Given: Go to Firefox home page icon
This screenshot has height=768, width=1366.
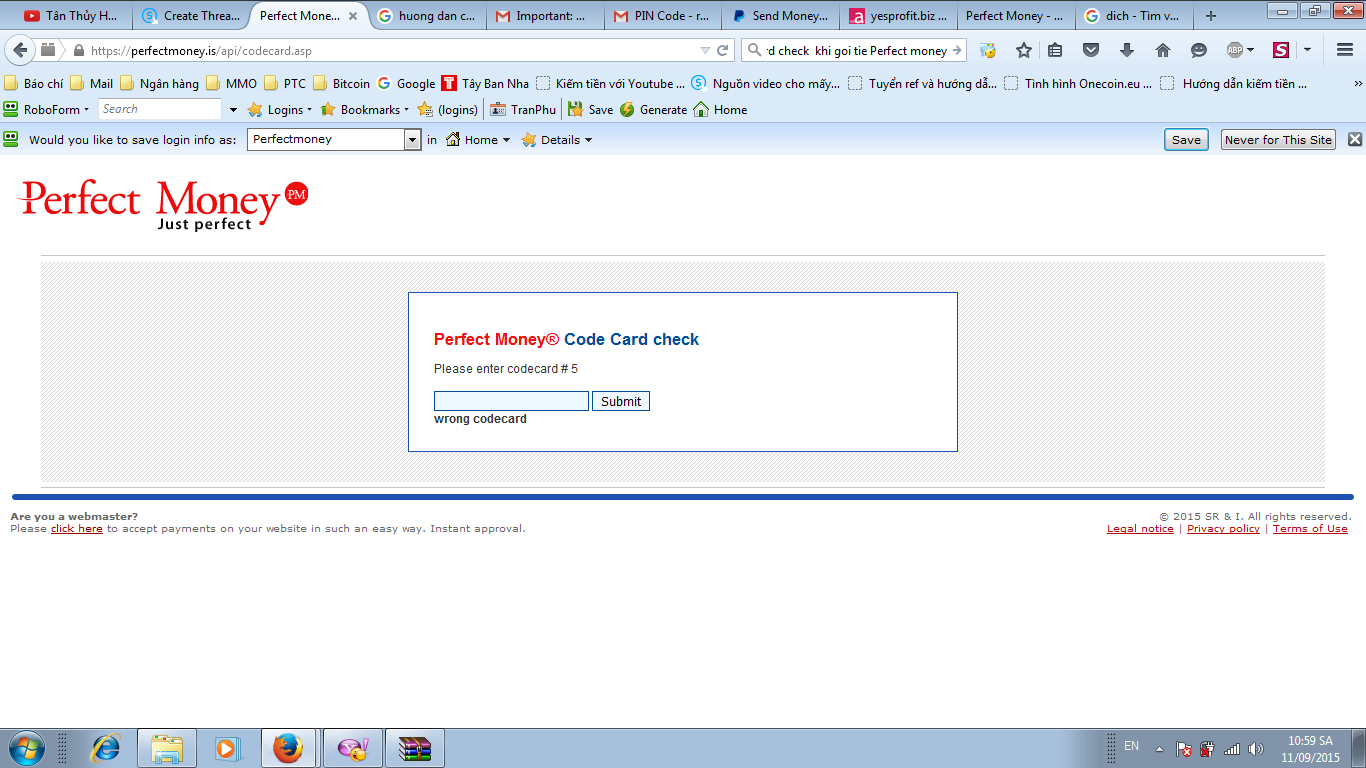Looking at the screenshot, I should click(x=1162, y=50).
